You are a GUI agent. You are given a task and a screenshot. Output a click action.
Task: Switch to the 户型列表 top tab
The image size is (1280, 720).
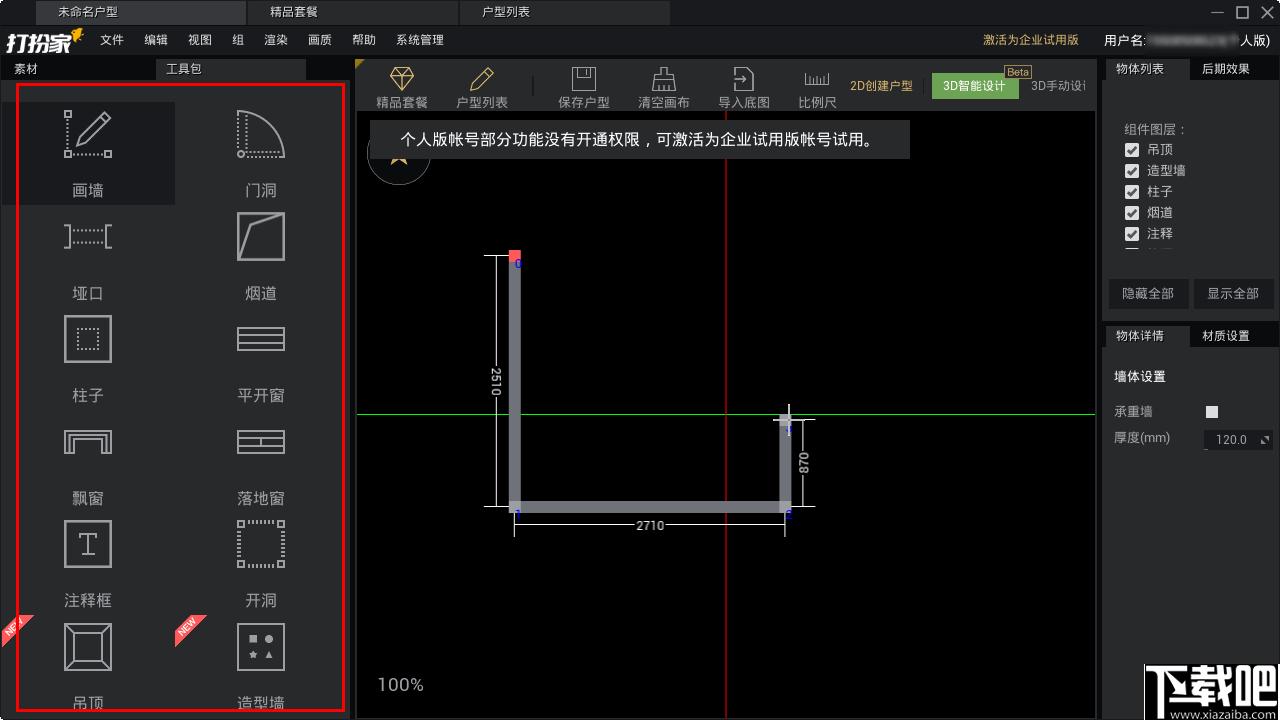click(564, 12)
